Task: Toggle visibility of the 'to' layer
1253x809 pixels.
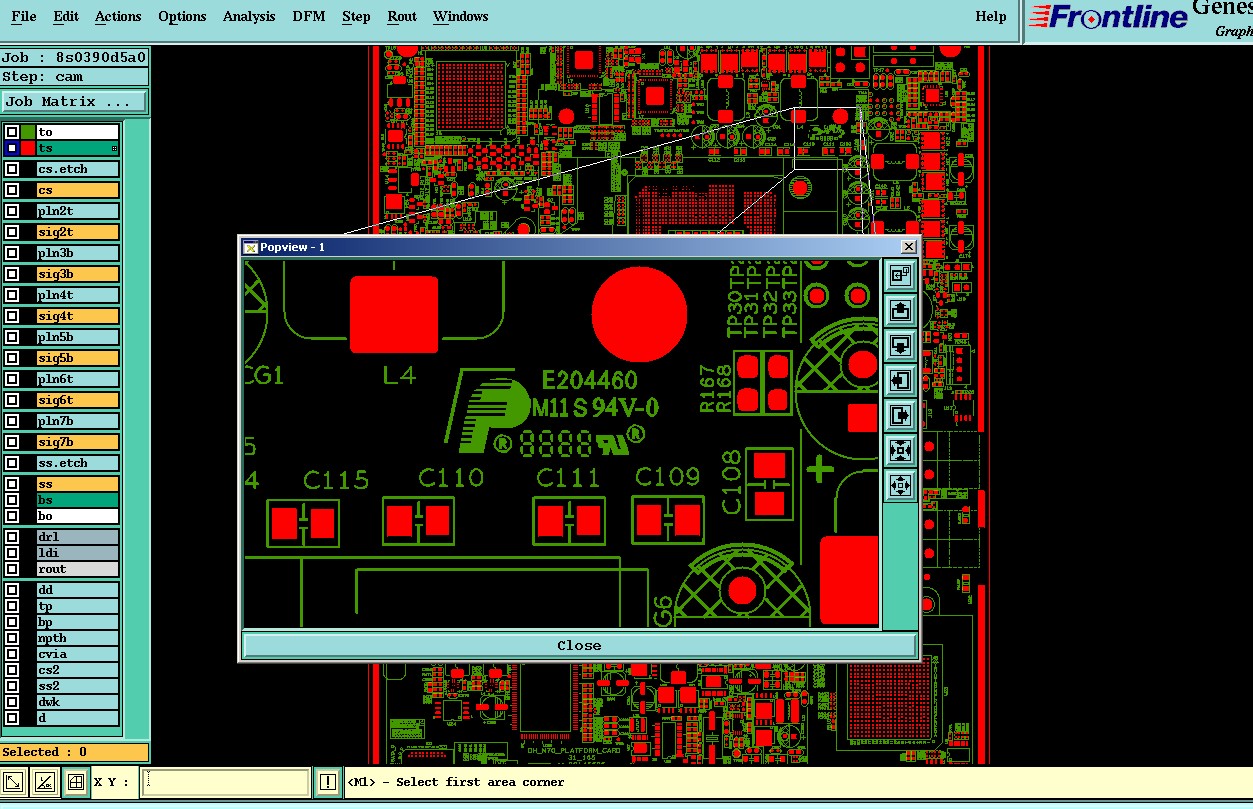Action: [x=12, y=132]
